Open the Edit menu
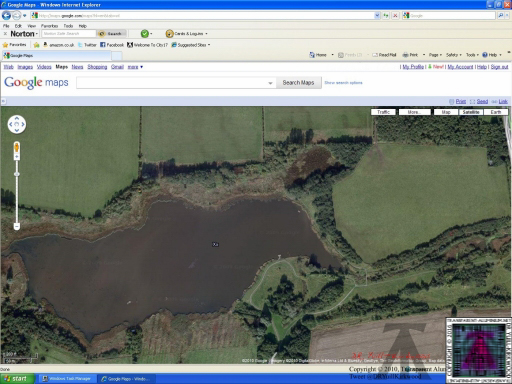Viewport: 512px width, 384px height. pyautogui.click(x=18, y=26)
